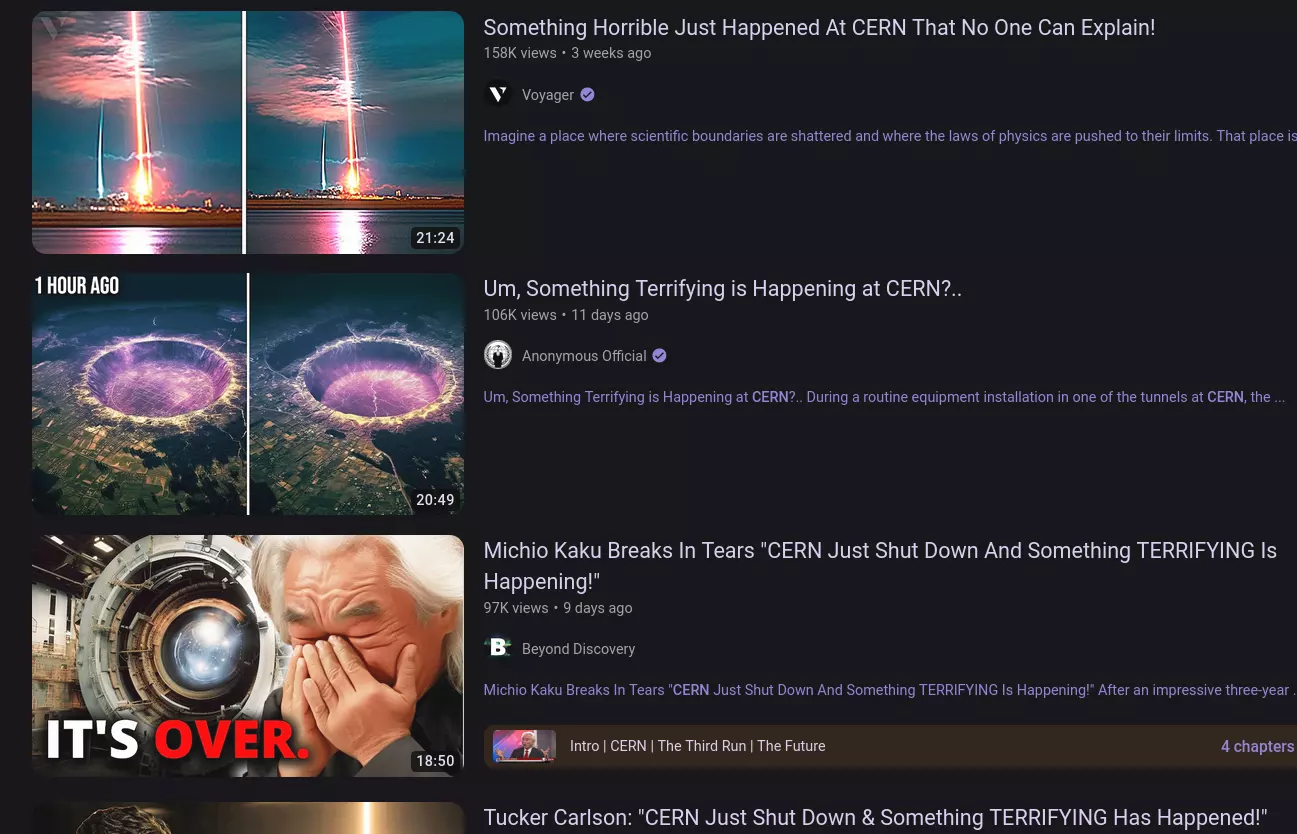The image size is (1297, 834).
Task: Open chapter preview thumbnail icon
Action: pos(524,746)
